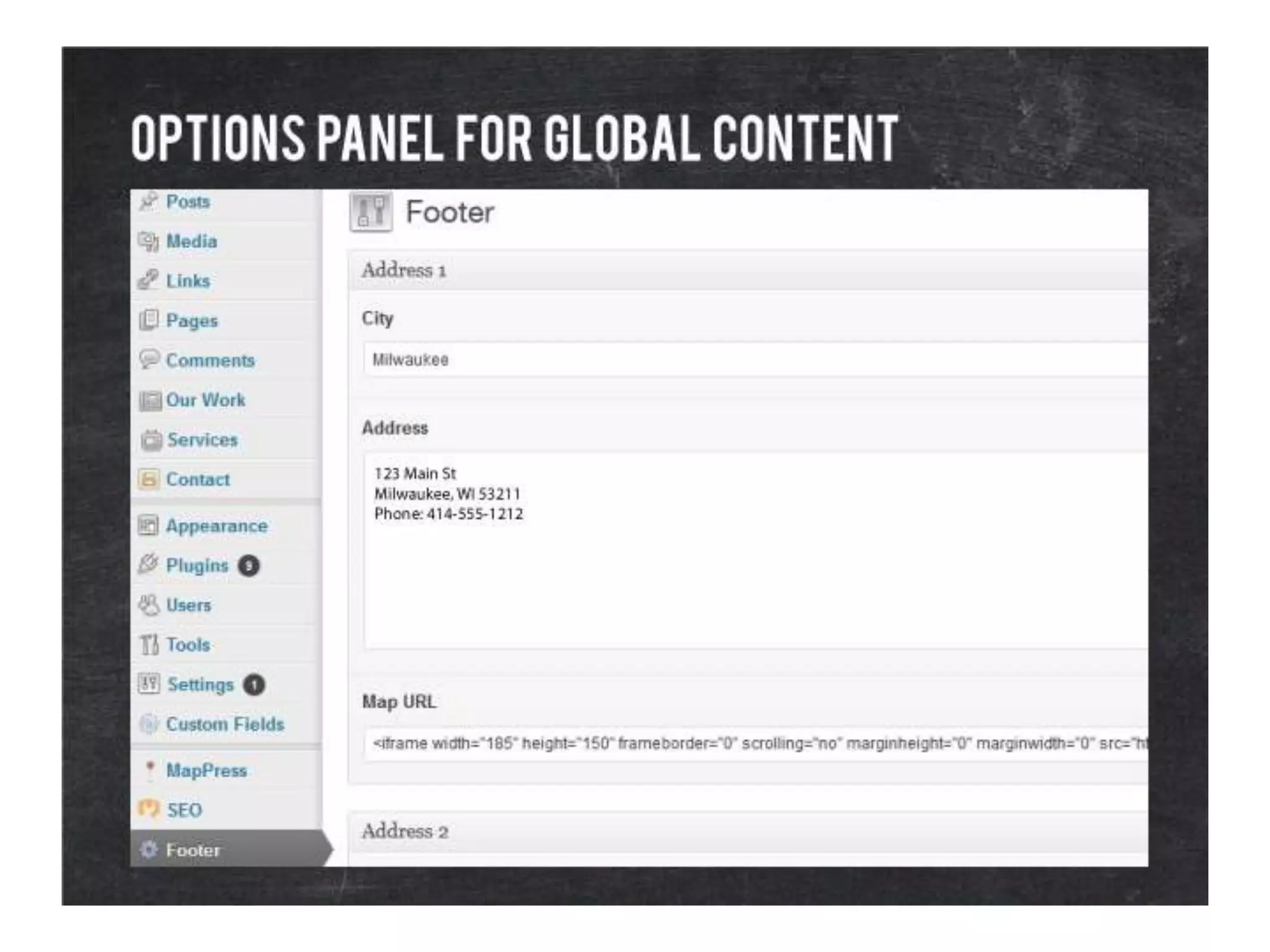Image resolution: width=1270 pixels, height=952 pixels.
Task: Click the Services icon in sidebar
Action: pos(151,440)
